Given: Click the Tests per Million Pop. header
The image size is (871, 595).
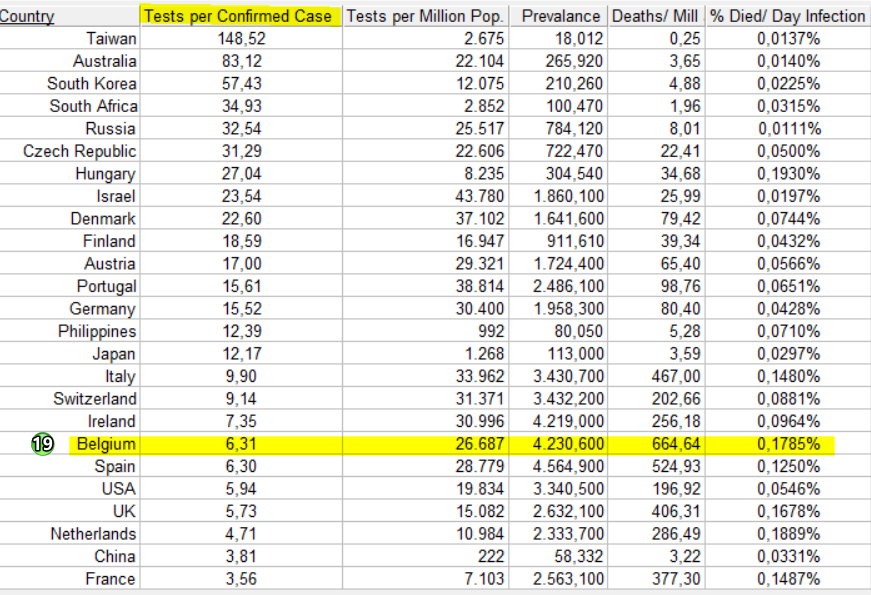Looking at the screenshot, I should click(x=425, y=16).
